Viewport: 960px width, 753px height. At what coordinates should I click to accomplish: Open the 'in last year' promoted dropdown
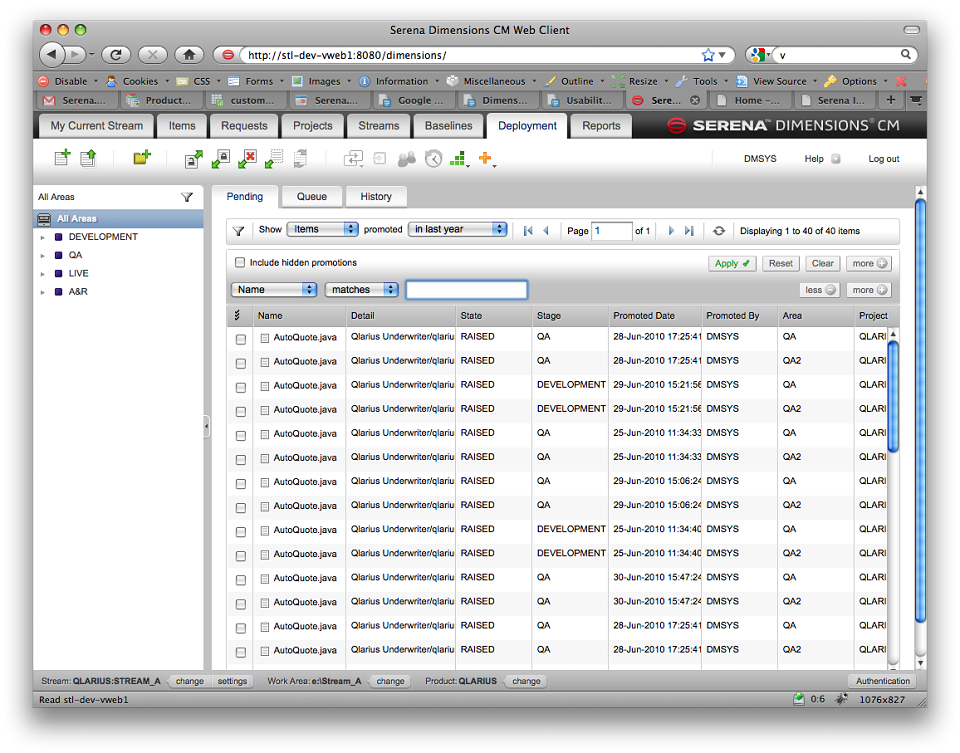(x=457, y=229)
